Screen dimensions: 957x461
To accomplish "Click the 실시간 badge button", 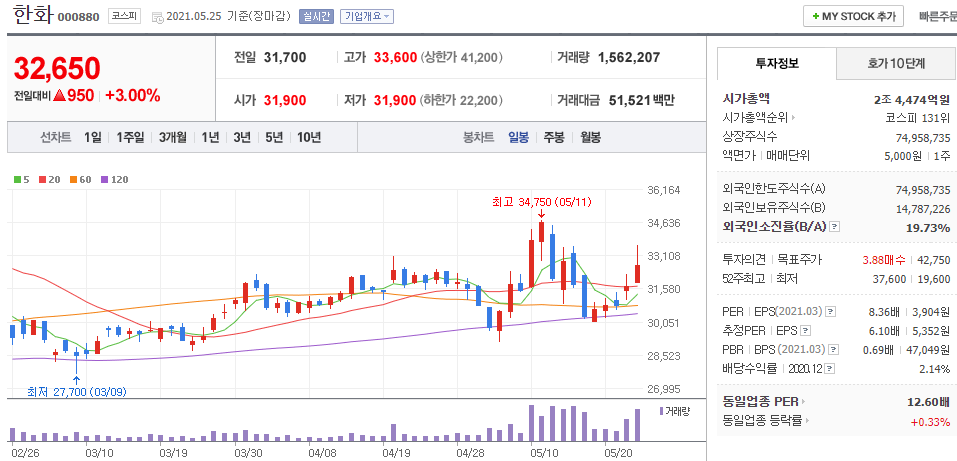I will (316, 16).
